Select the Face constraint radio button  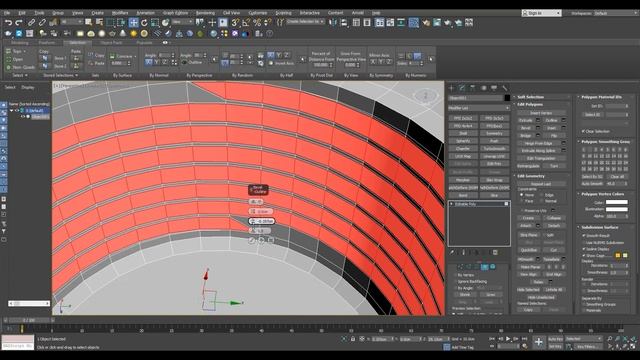[522, 201]
